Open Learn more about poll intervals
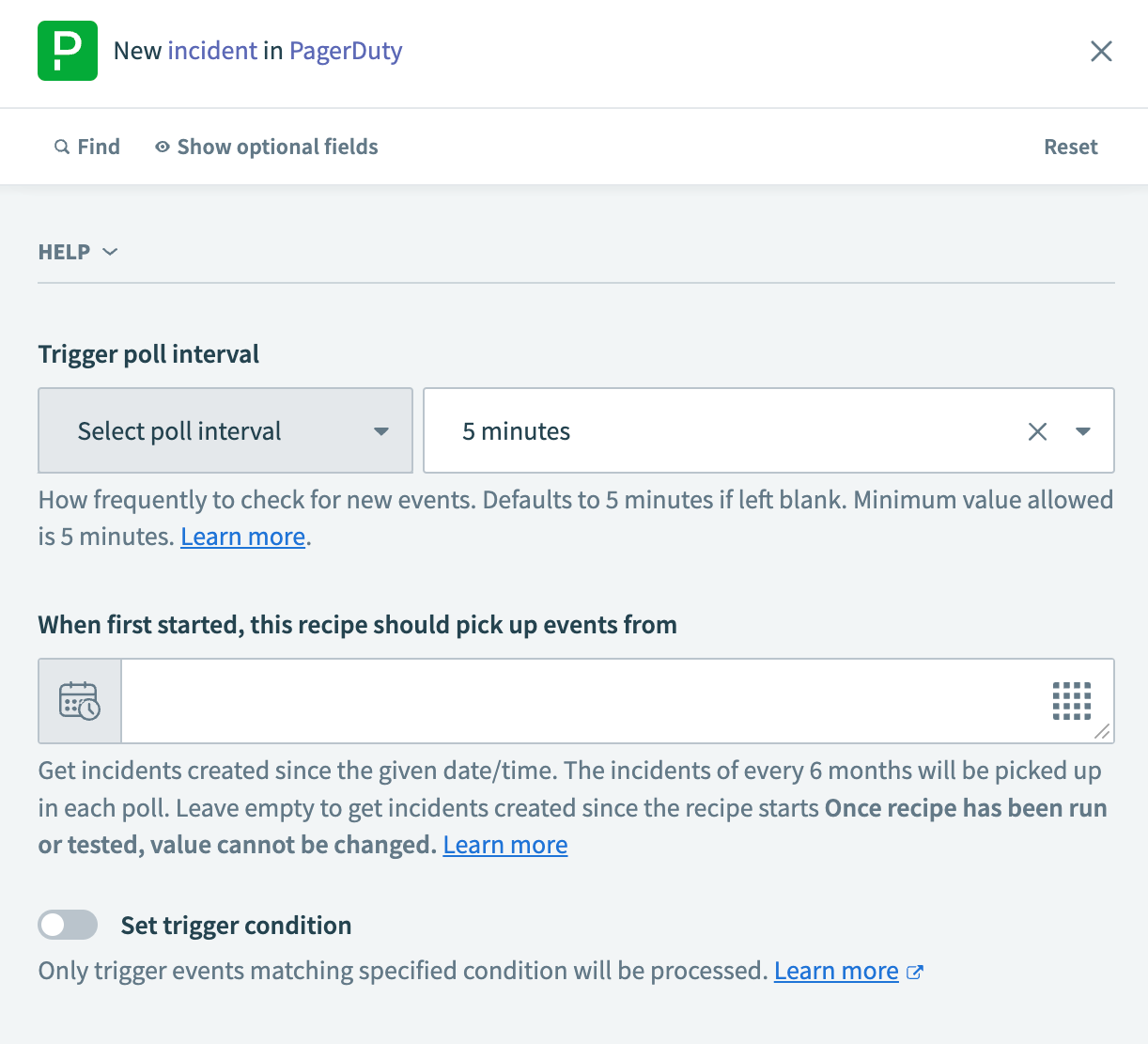The height and width of the screenshot is (1044, 1148). coord(242,537)
